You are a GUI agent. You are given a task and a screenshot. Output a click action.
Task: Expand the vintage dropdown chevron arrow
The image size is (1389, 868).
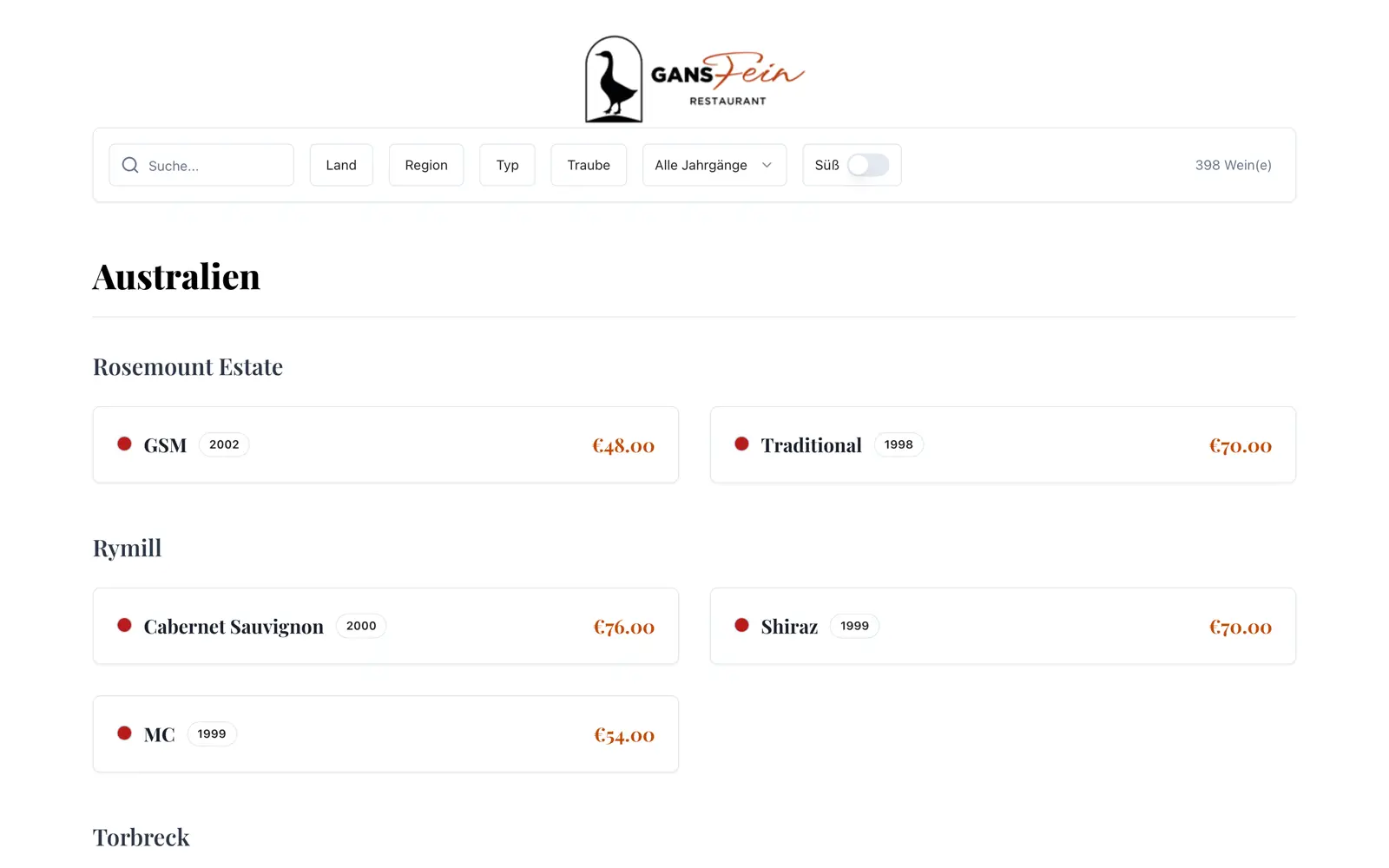[767, 165]
